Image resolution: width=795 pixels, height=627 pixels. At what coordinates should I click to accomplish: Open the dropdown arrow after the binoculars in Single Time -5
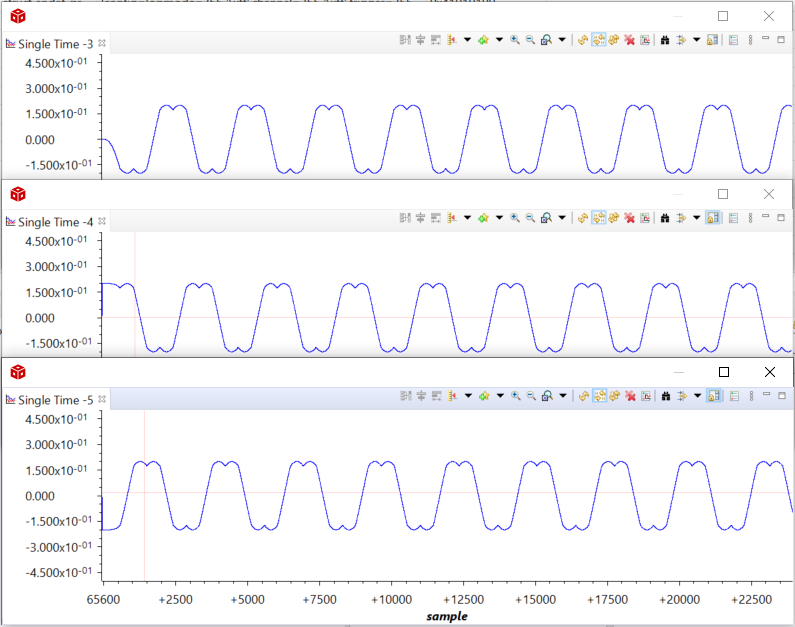pyautogui.click(x=696, y=397)
